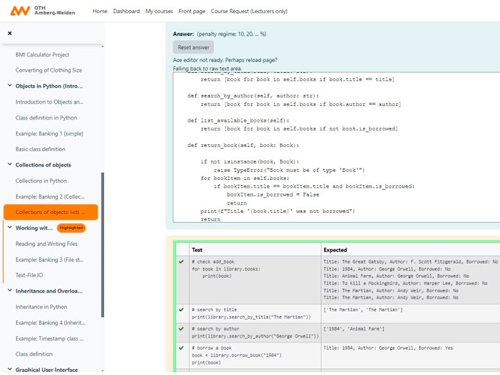Viewport: 500px width, 375px height.
Task: Click the sidebar scrollbar thumb
Action: 102,245
